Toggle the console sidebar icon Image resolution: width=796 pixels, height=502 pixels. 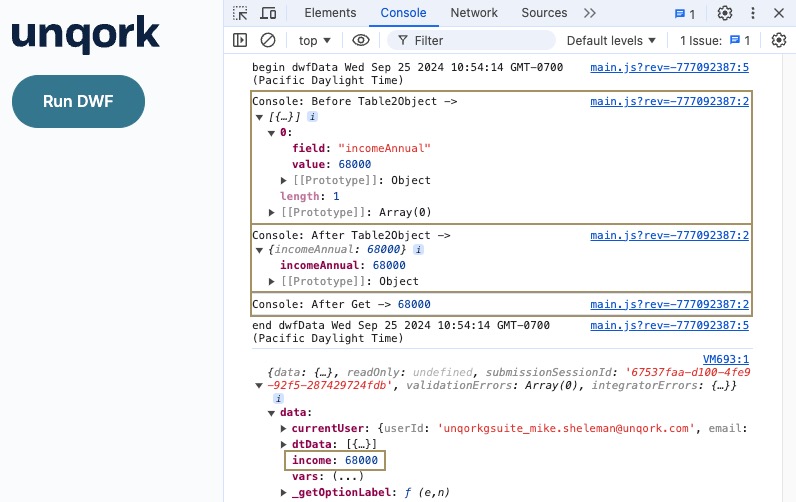click(240, 40)
